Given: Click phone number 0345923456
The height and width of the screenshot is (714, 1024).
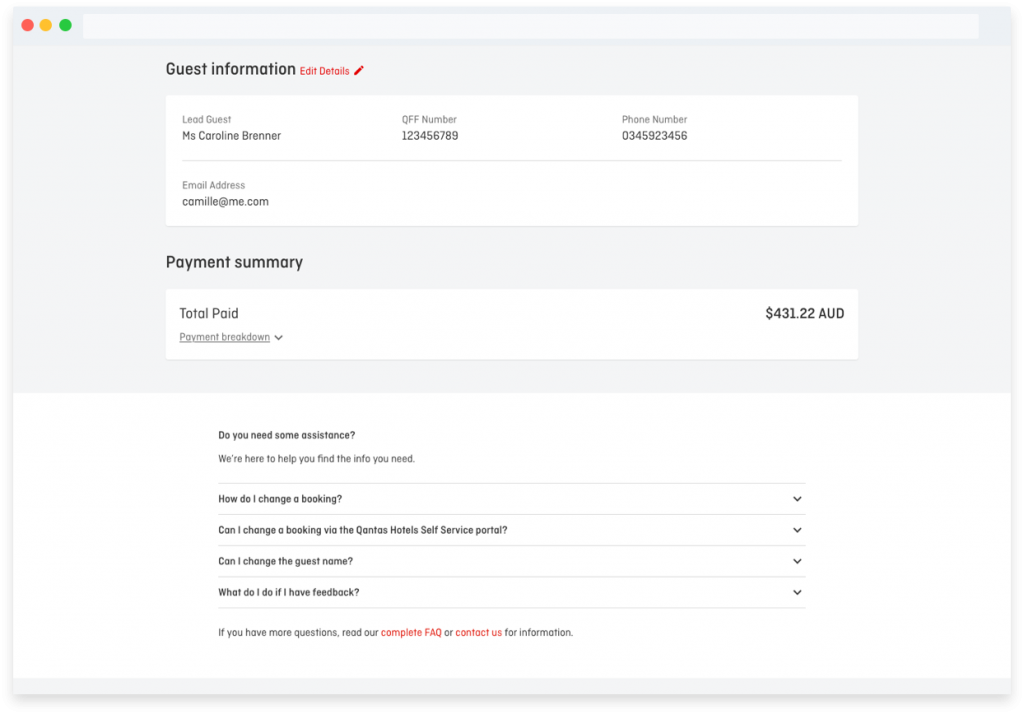Looking at the screenshot, I should 654,136.
